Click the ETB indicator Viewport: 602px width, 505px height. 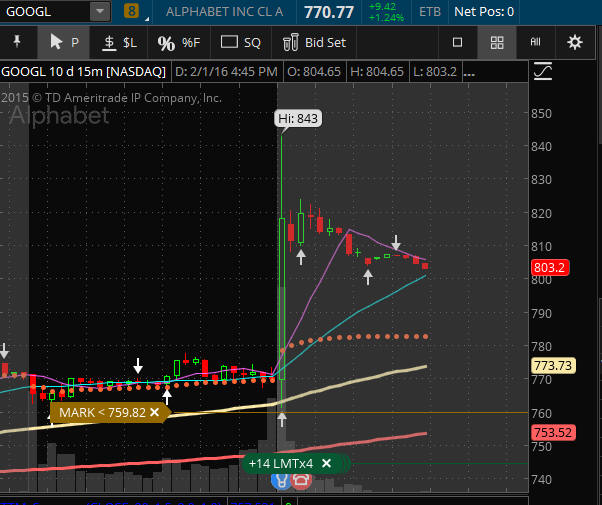(430, 12)
